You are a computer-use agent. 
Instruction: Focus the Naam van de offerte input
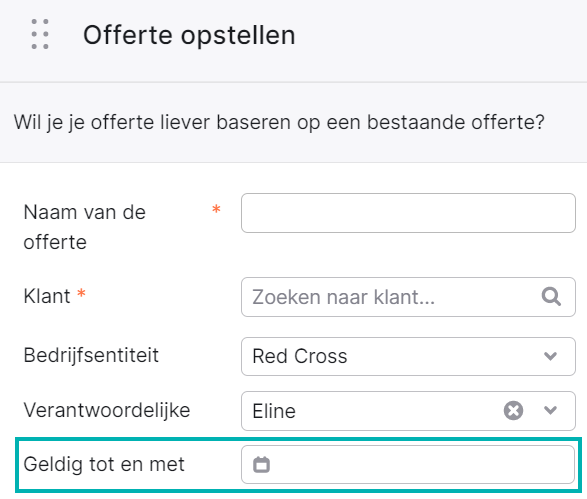(408, 213)
